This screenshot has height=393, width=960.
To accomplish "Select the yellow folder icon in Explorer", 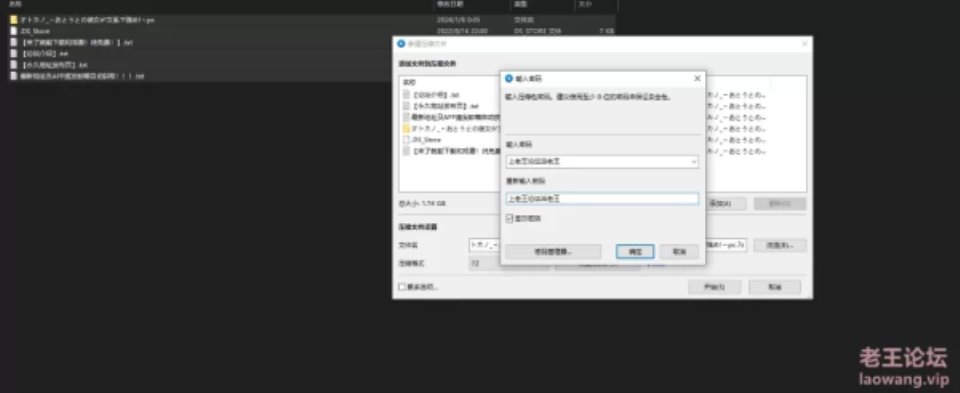I will pyautogui.click(x=13, y=20).
